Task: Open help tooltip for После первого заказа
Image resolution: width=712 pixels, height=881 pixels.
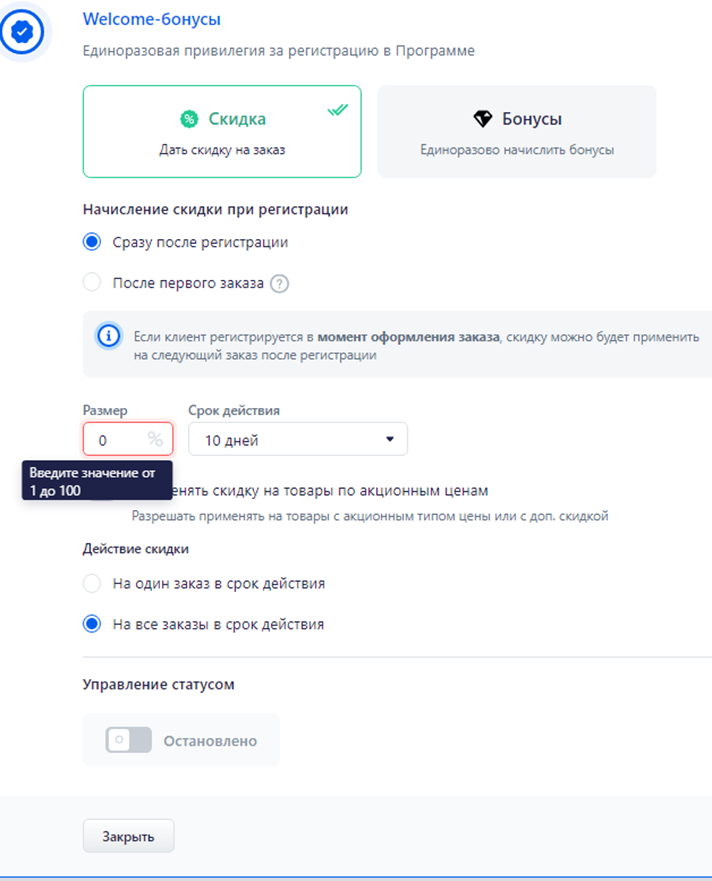Action: click(x=279, y=284)
